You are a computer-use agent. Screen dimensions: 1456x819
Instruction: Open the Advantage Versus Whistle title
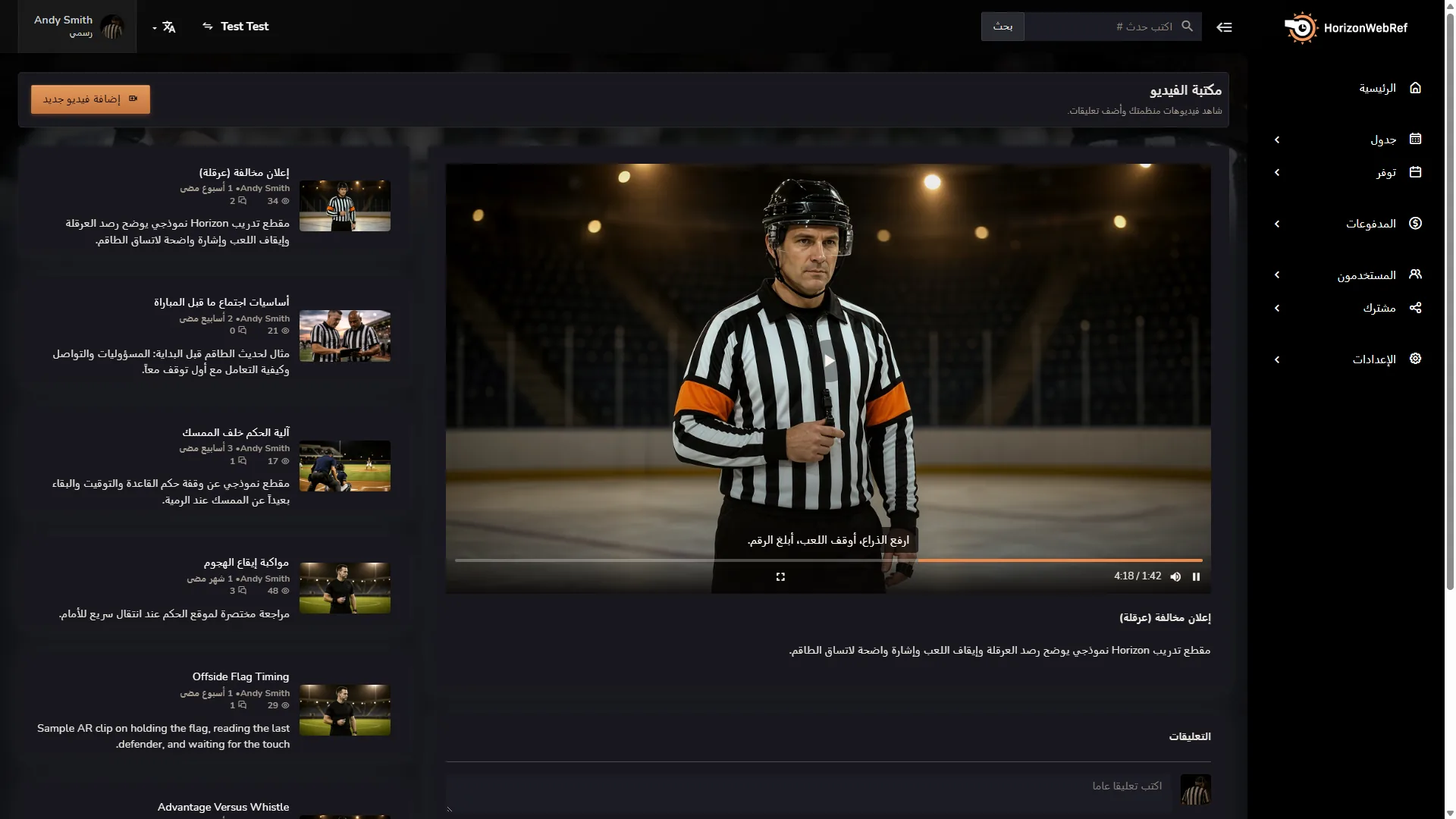223,807
